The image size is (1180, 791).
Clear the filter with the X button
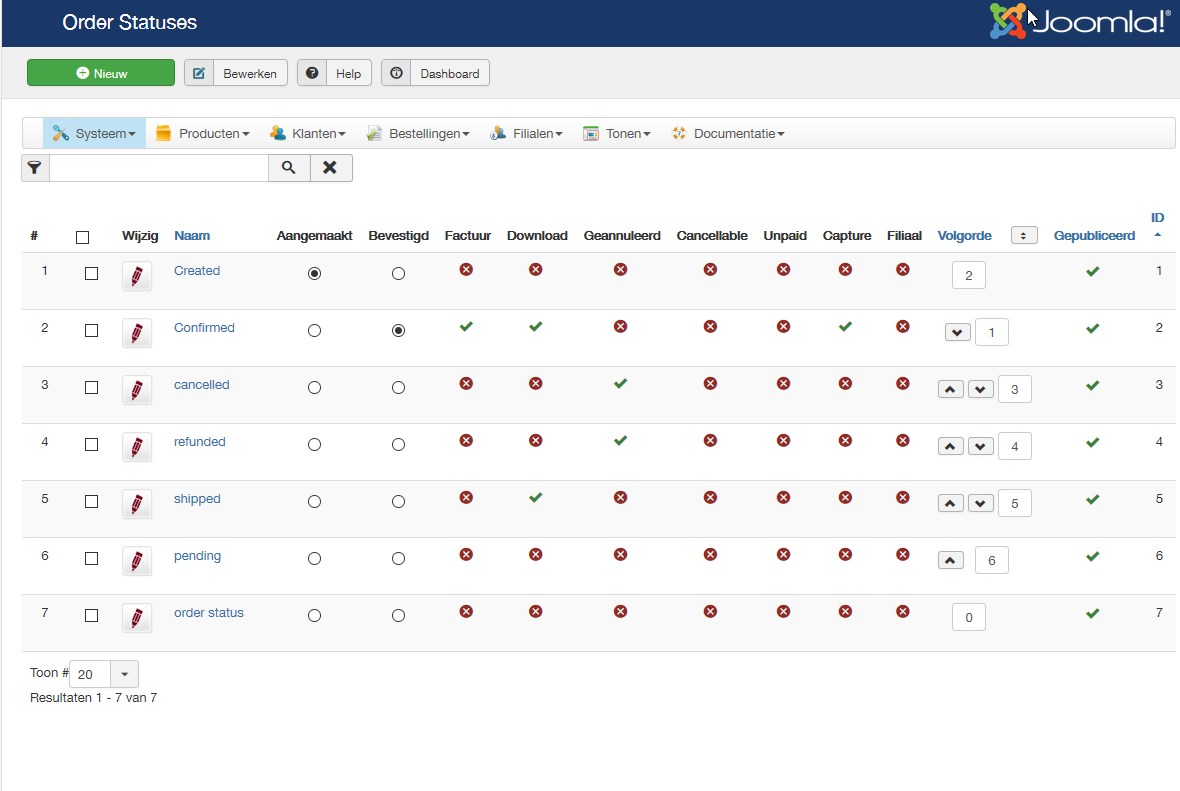point(330,168)
